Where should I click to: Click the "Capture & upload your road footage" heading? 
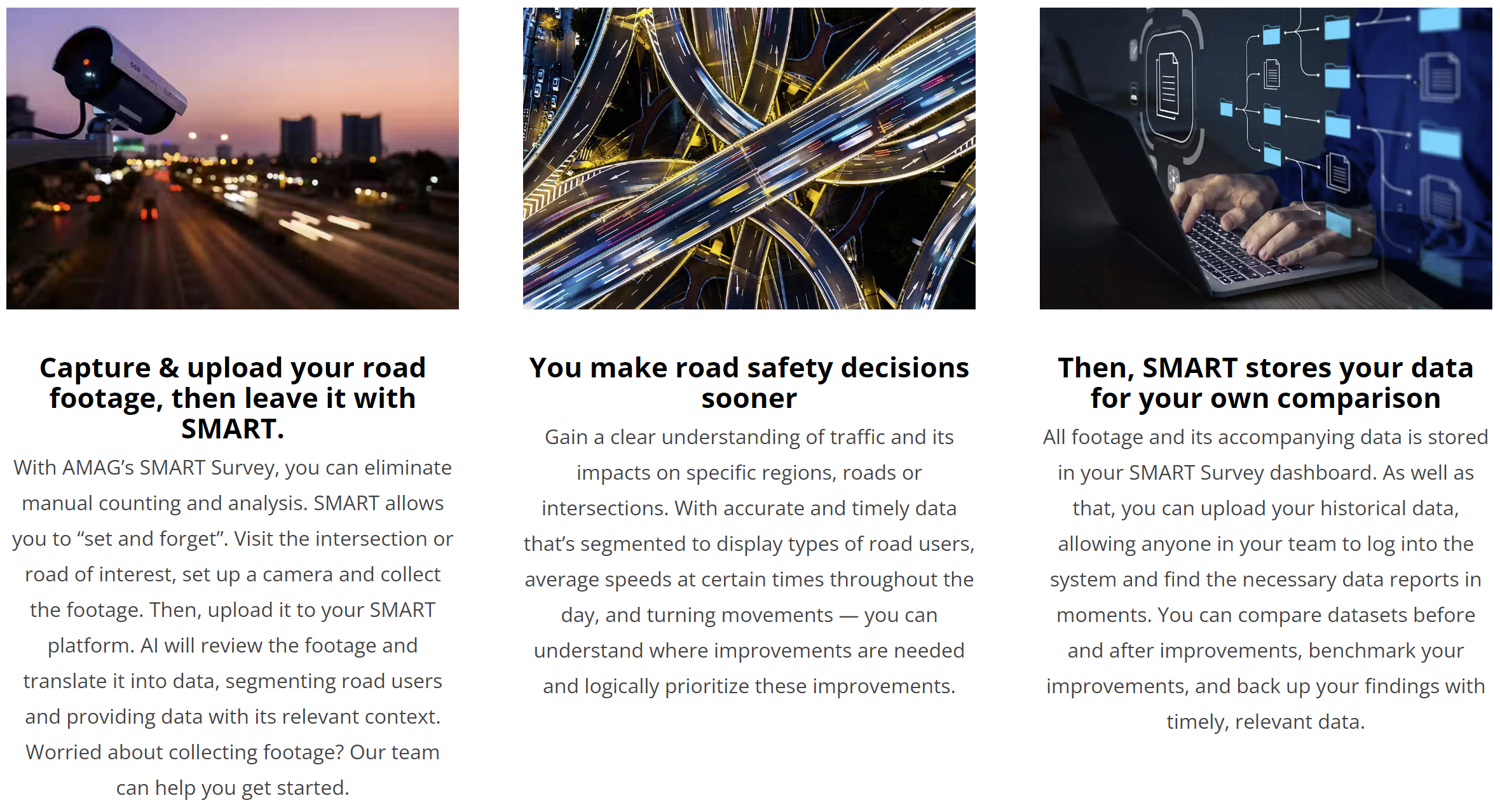[x=233, y=398]
